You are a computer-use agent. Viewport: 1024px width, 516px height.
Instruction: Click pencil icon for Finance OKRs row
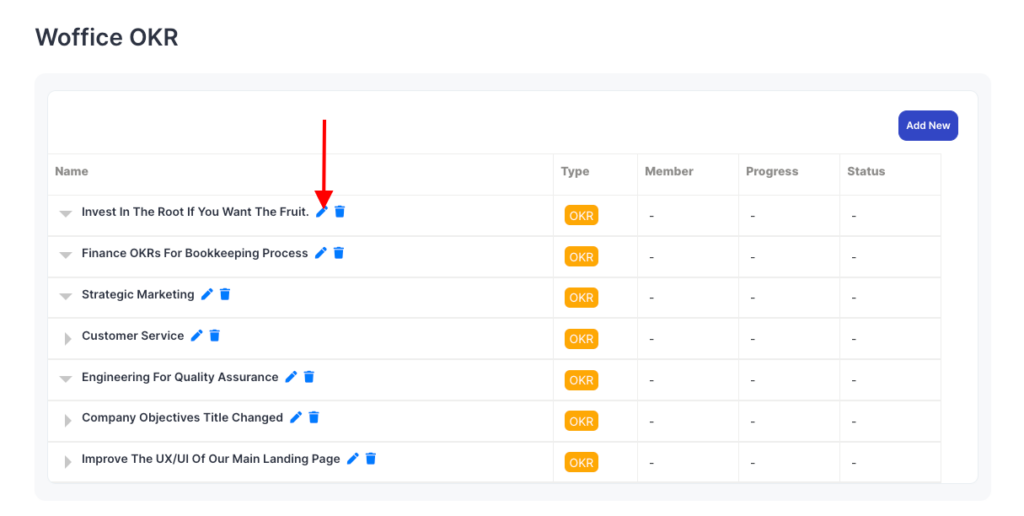tap(321, 253)
